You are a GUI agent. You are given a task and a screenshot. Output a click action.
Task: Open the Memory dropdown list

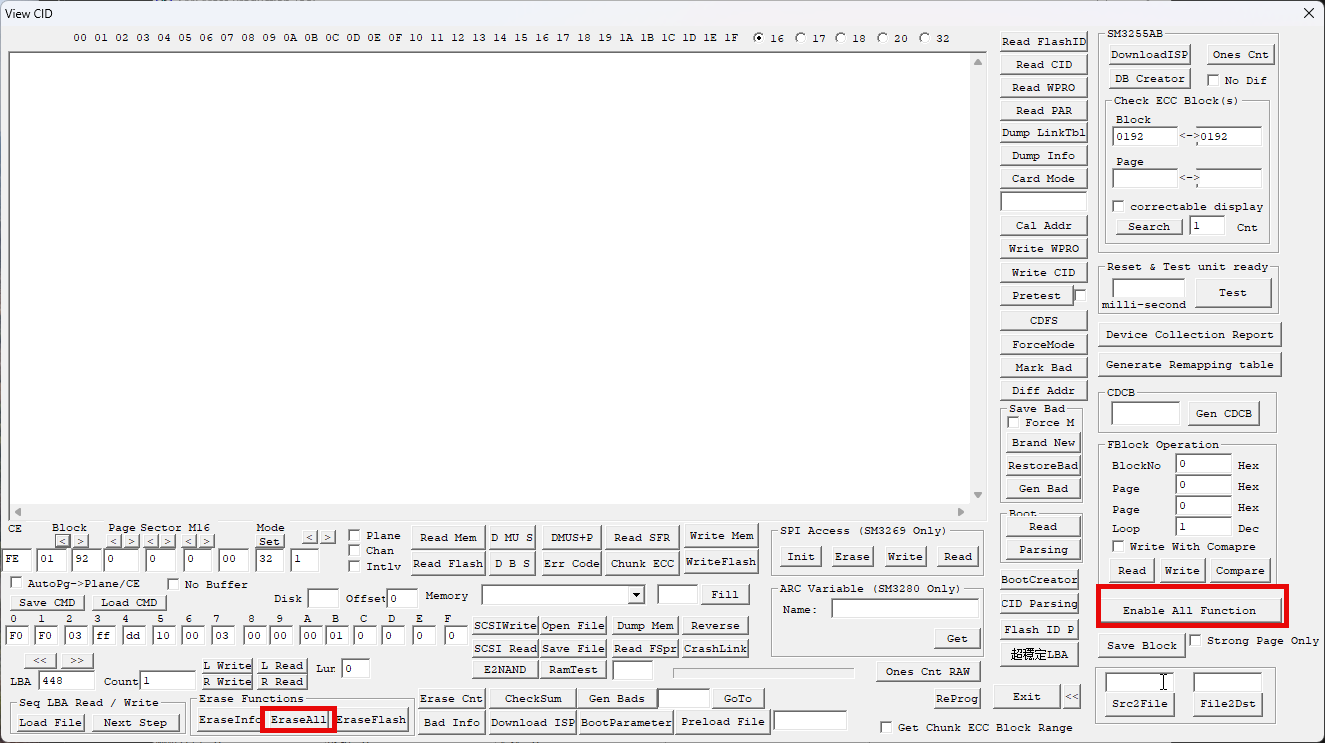636,596
